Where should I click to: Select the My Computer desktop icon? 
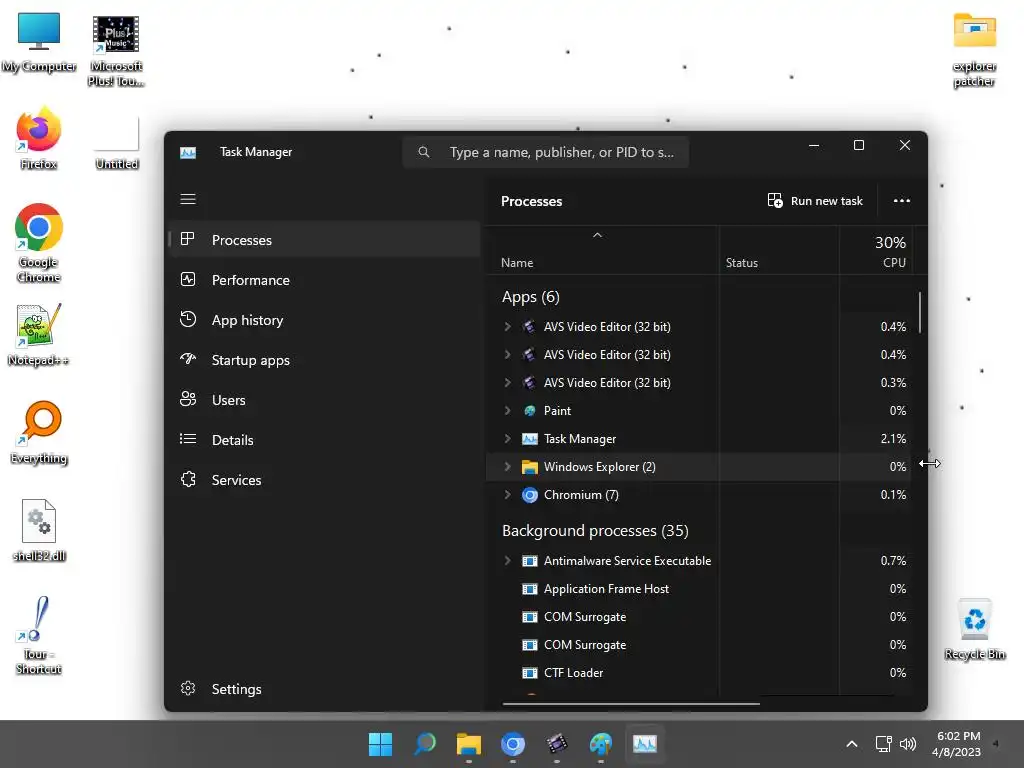[x=39, y=43]
